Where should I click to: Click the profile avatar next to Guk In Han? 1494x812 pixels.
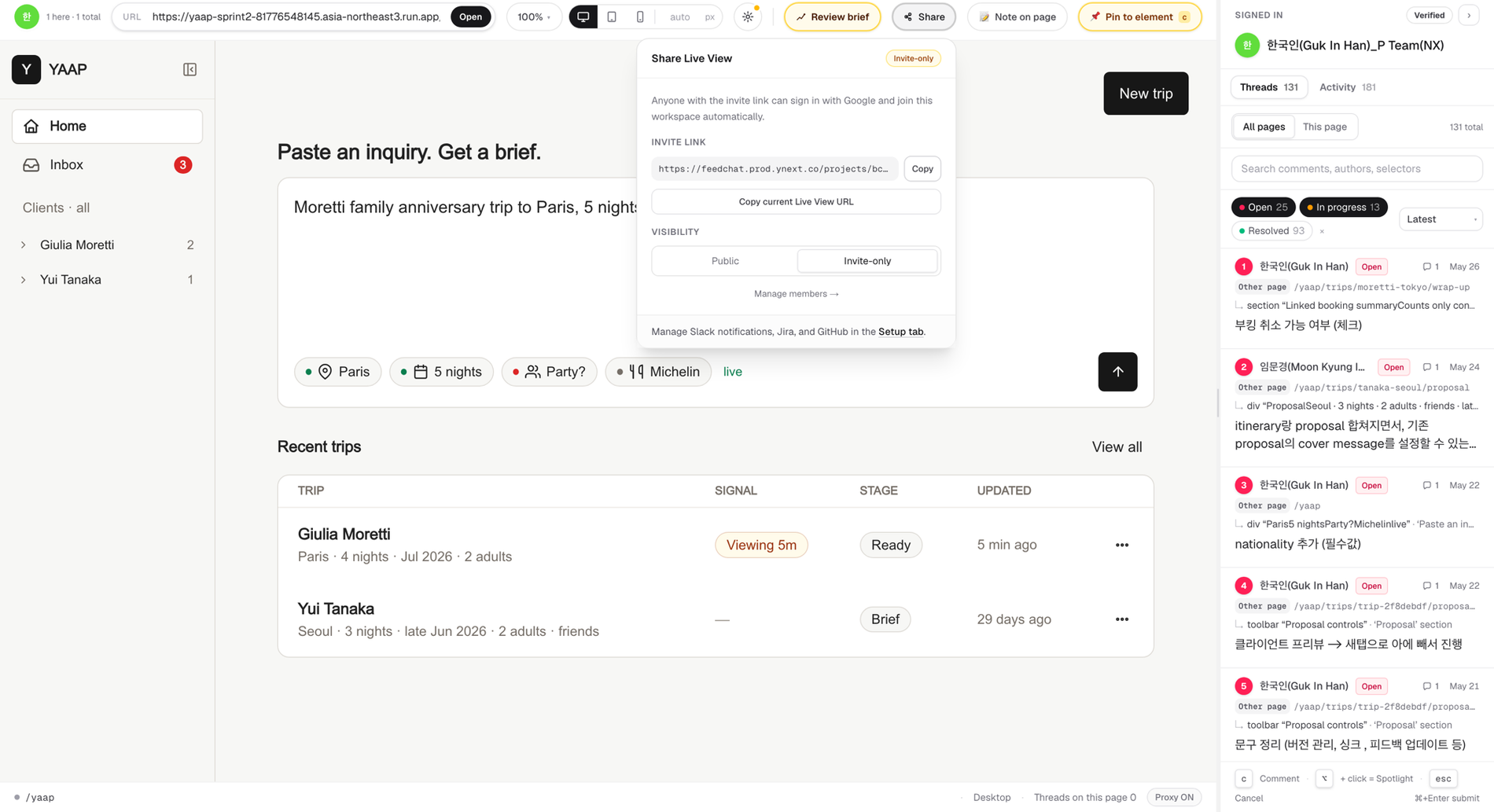[x=1247, y=46]
